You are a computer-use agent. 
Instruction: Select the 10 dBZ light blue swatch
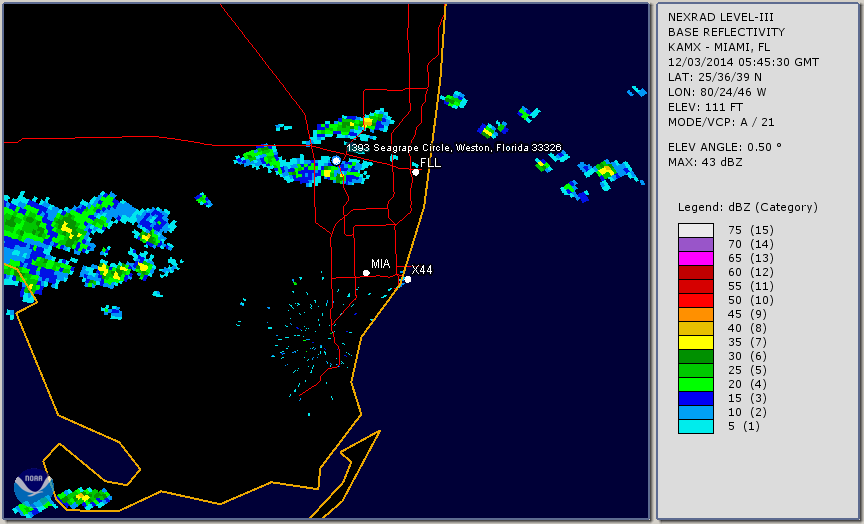[696, 413]
